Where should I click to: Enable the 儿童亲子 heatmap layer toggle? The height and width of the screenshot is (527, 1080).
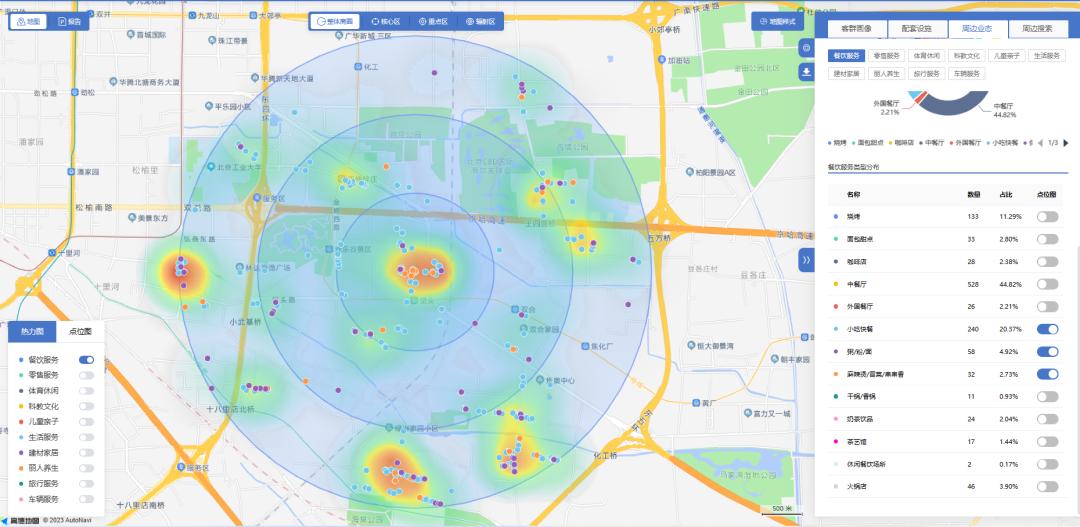click(x=87, y=422)
